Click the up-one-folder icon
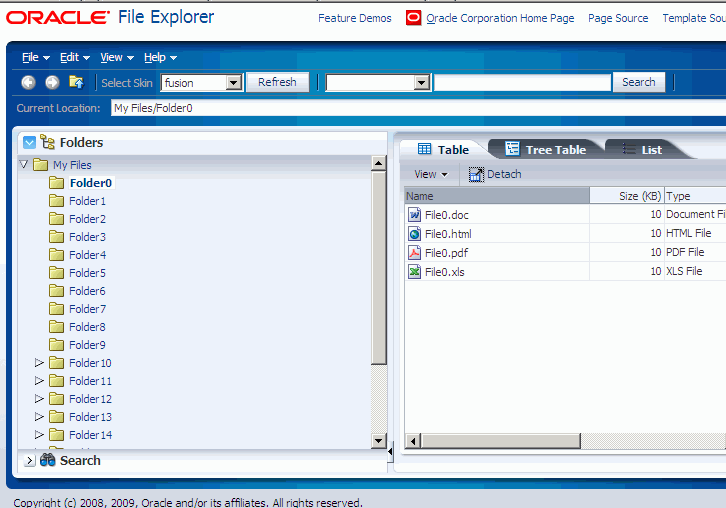The width and height of the screenshot is (726, 508). [x=76, y=82]
